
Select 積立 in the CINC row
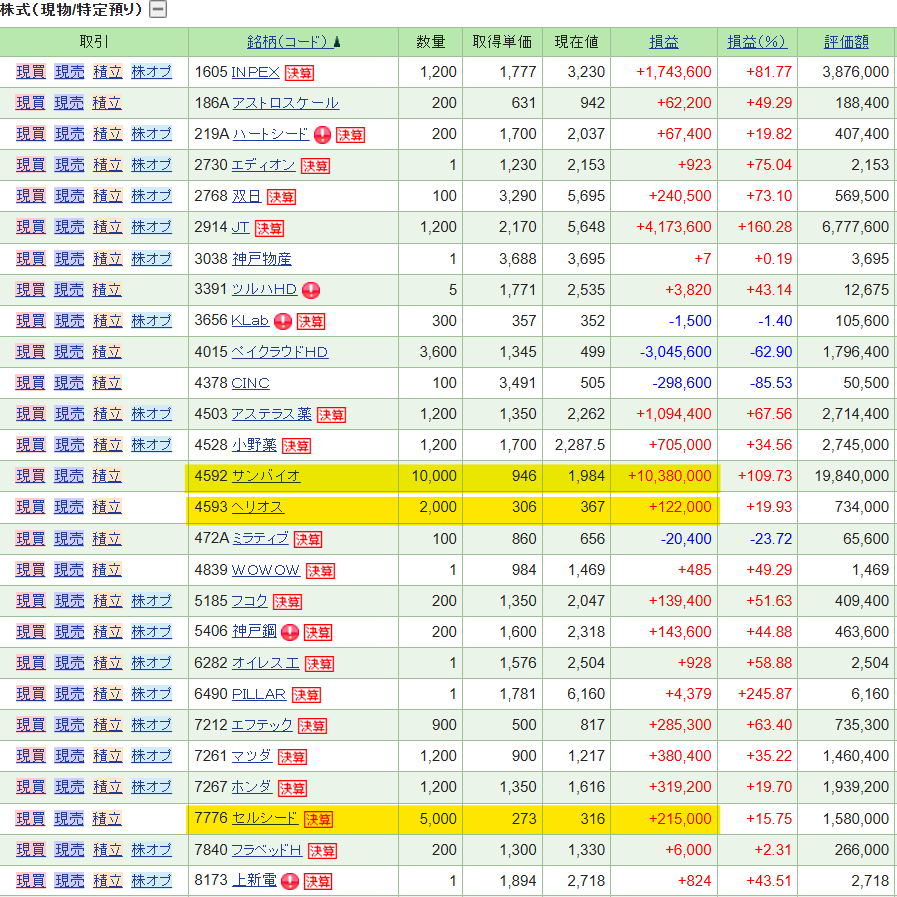[107, 383]
